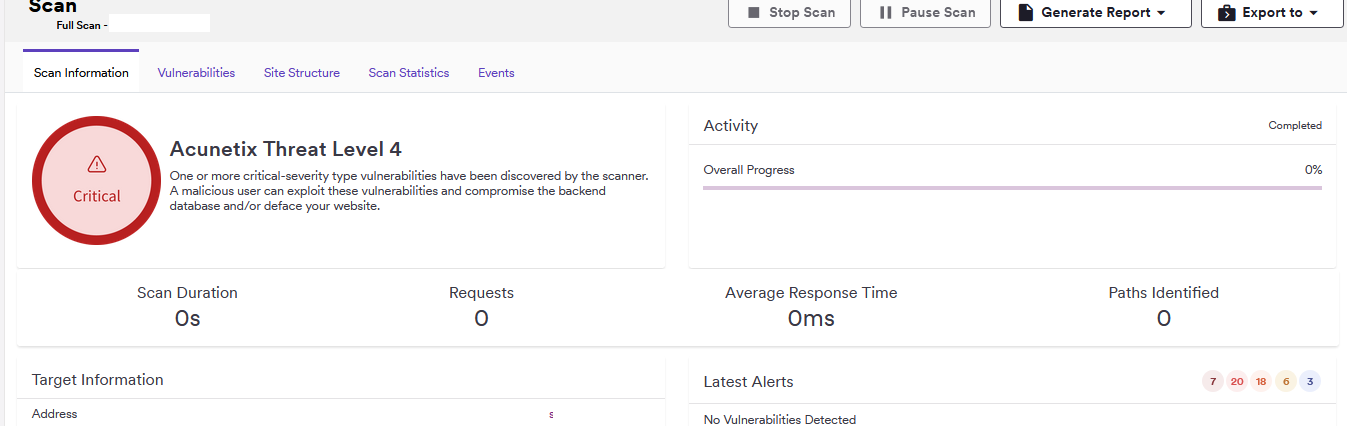Viewport: 1347px width, 426px height.
Task: Click the Paths Identified count
Action: pyautogui.click(x=1164, y=319)
